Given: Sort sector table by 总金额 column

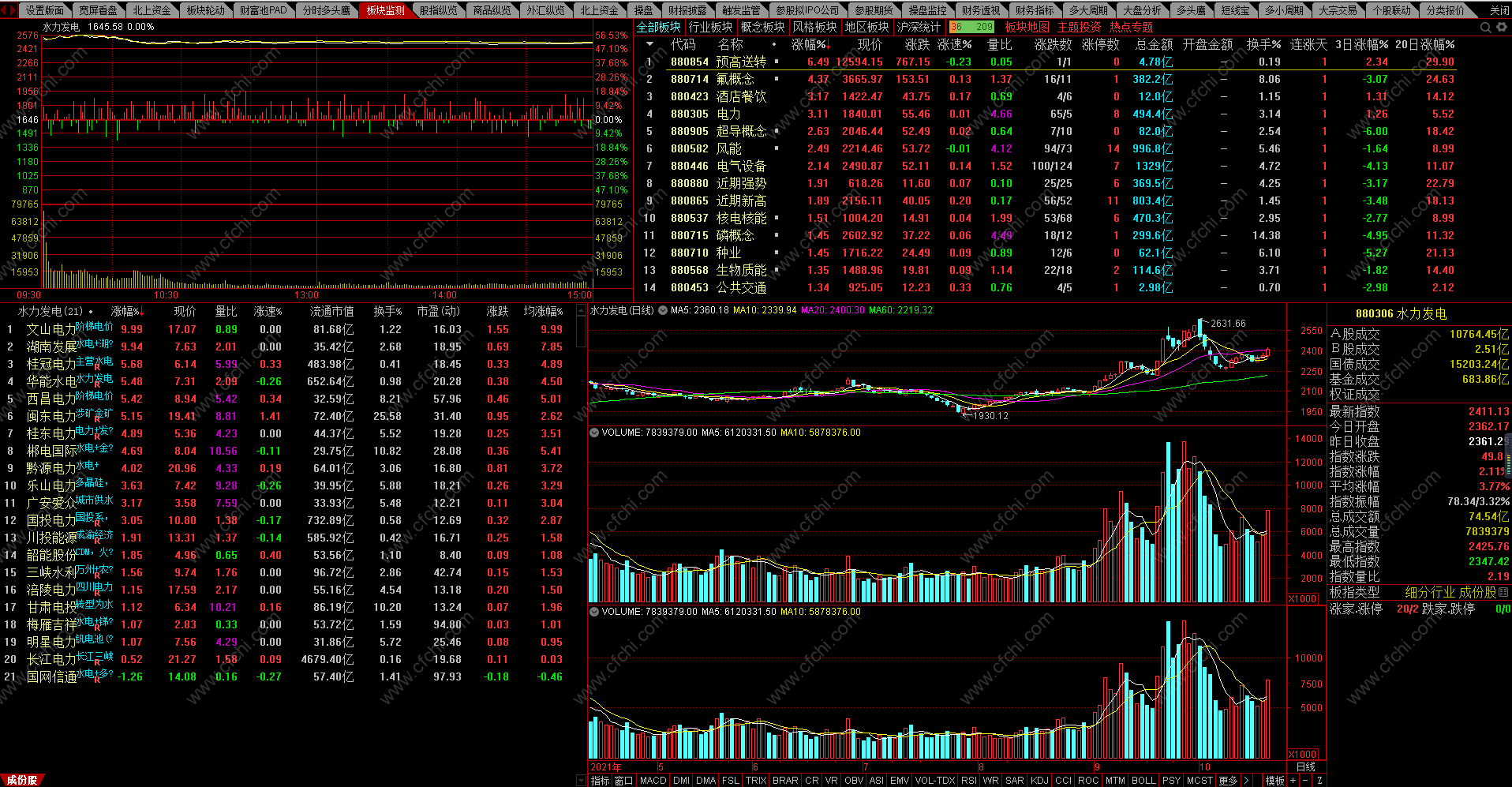Looking at the screenshot, I should [x=1154, y=45].
